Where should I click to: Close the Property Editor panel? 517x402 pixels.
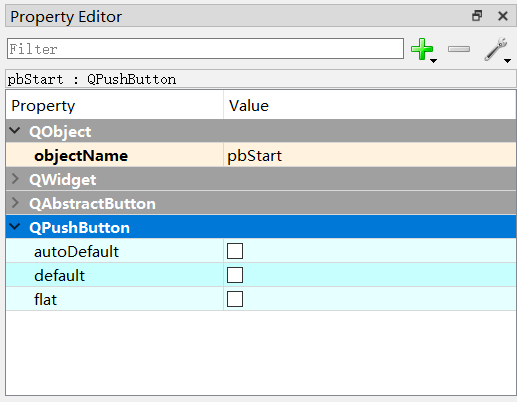(x=503, y=16)
